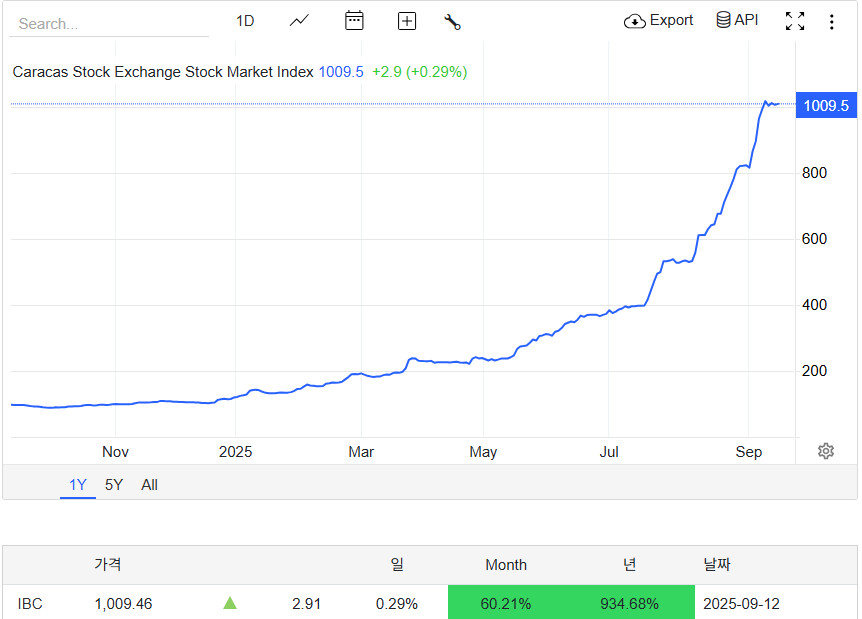862x619 pixels.
Task: Click the 200 y-axis label
Action: [814, 371]
